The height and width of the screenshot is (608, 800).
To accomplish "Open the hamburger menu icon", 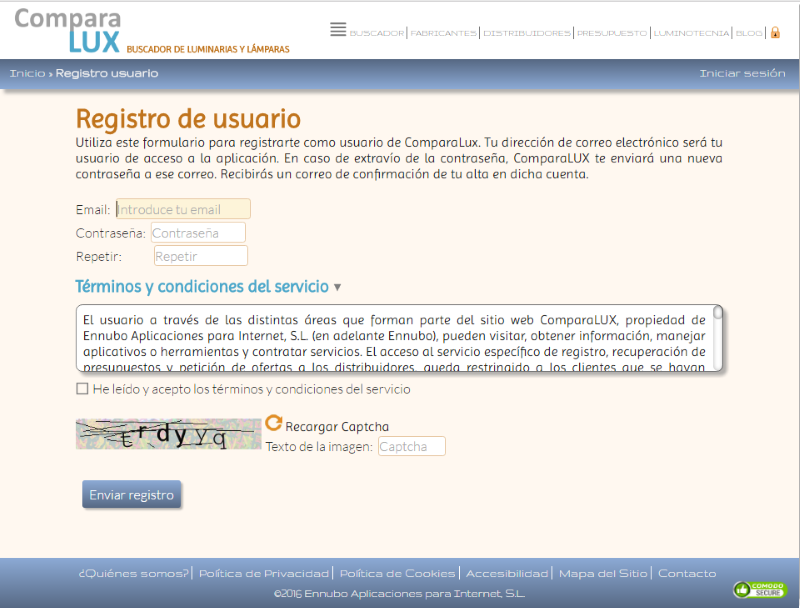I will (338, 30).
